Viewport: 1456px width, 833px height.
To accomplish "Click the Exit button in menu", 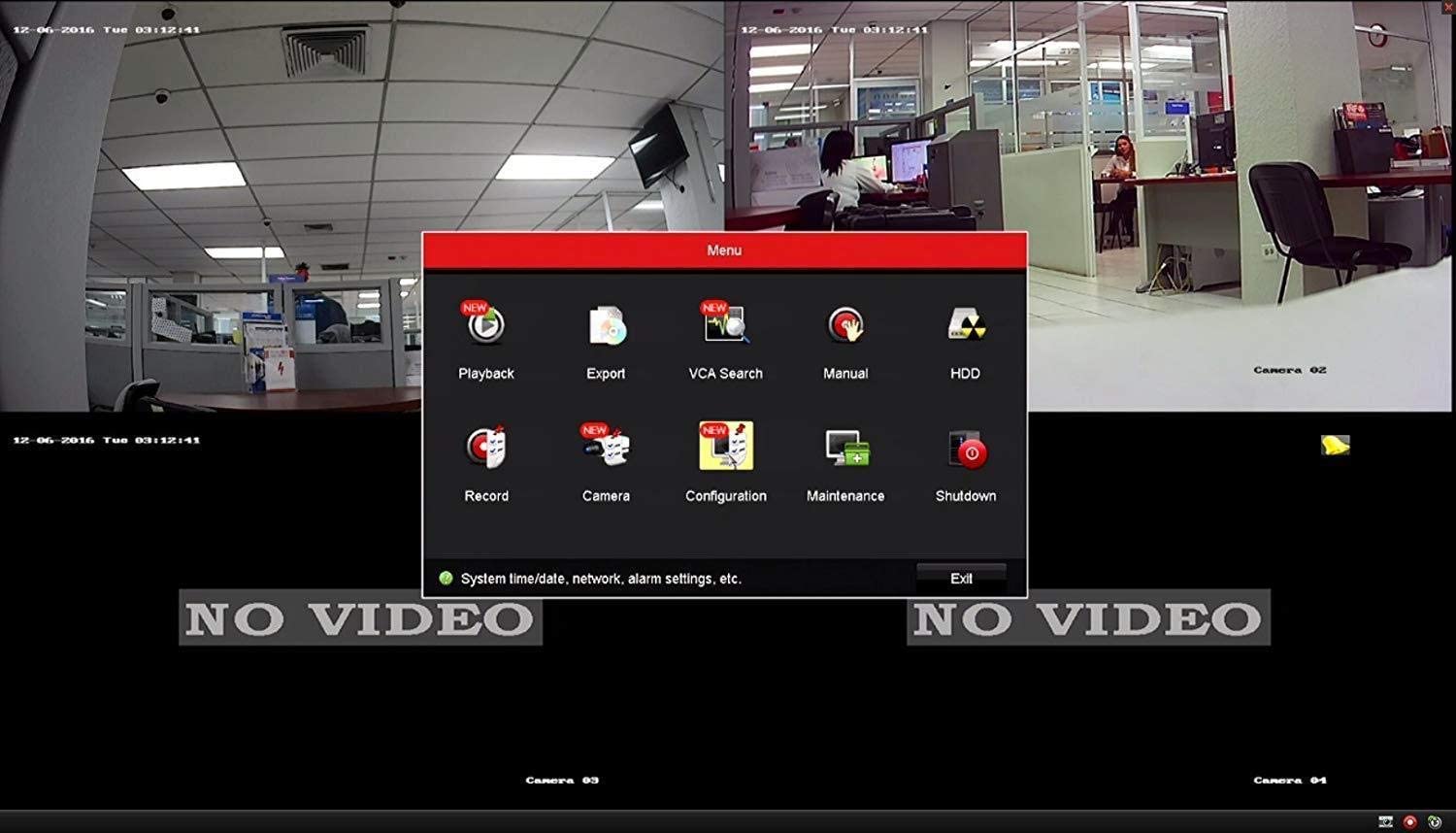I will pyautogui.click(x=961, y=578).
